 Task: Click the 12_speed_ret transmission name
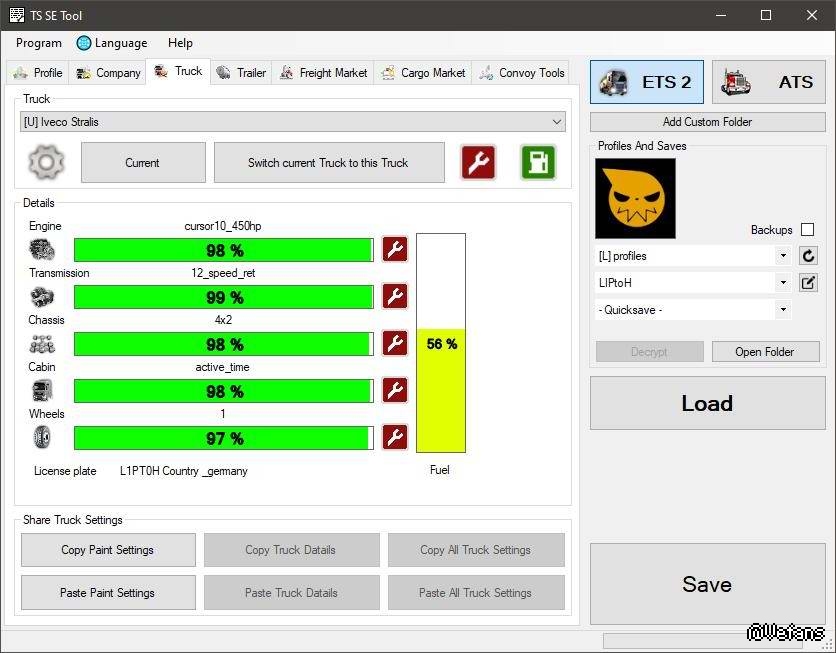tap(223, 273)
